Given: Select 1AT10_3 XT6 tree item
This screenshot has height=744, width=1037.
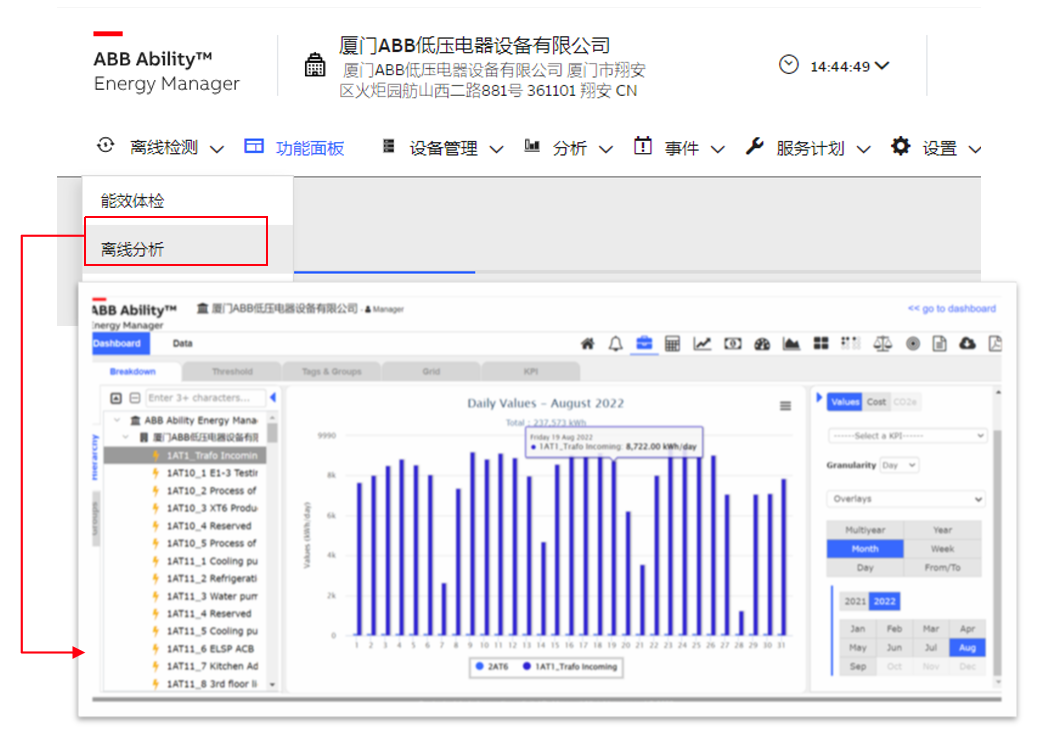Looking at the screenshot, I should [x=211, y=508].
